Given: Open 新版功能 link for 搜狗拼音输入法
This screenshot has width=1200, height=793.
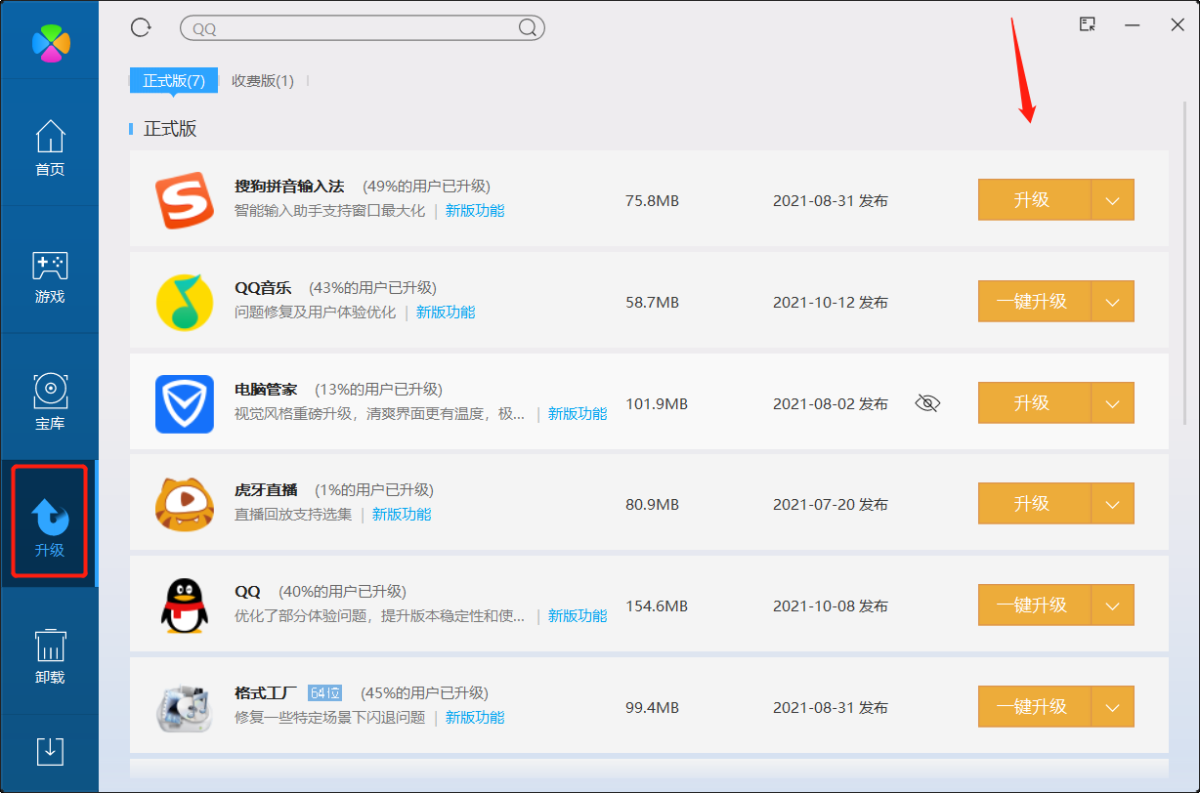Looking at the screenshot, I should click(x=475, y=211).
